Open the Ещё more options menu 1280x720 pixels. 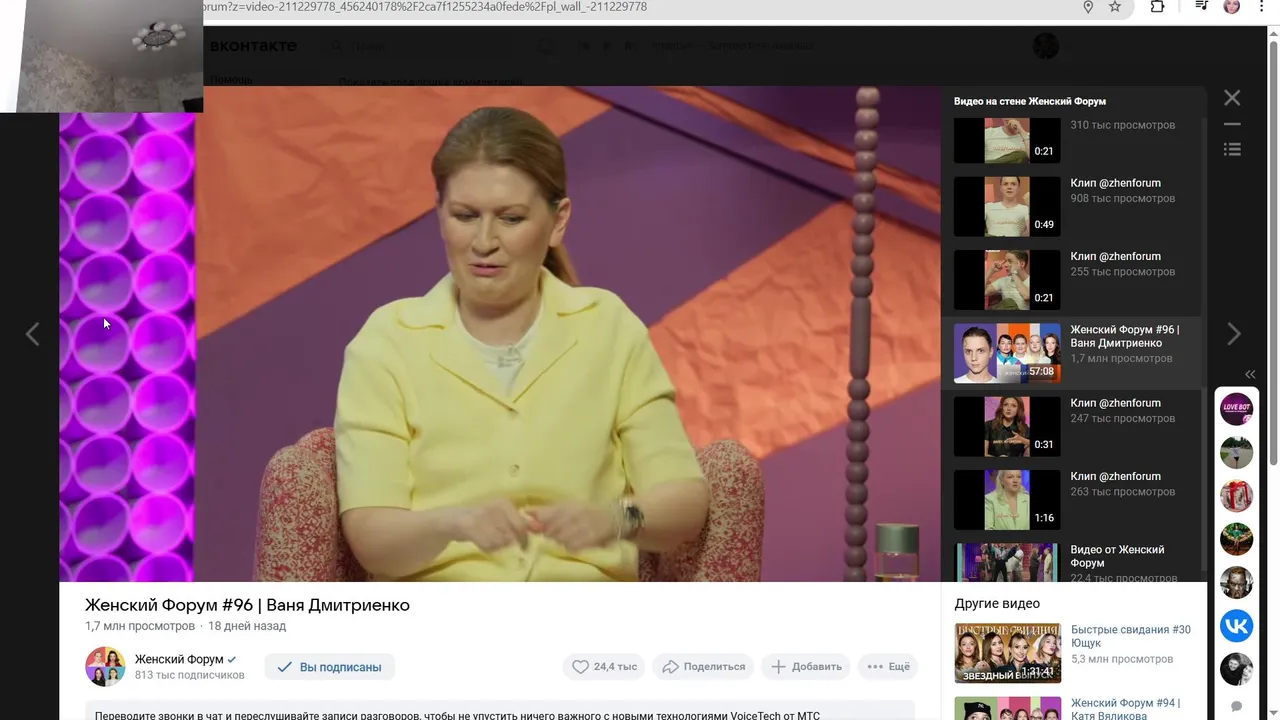888,667
